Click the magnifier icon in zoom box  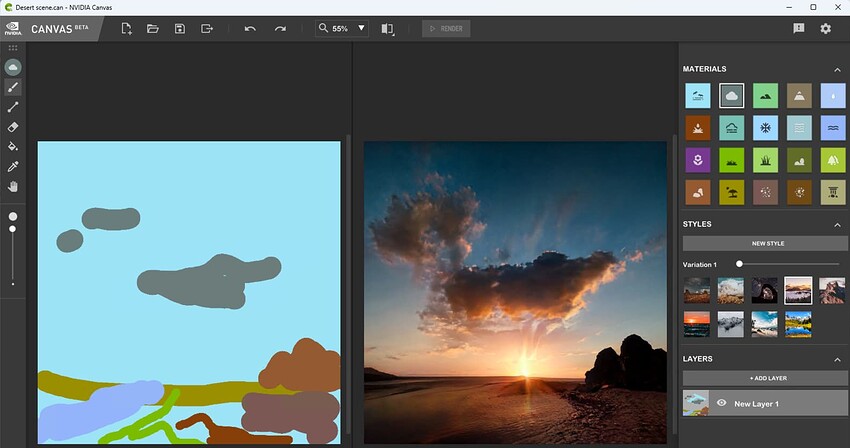tap(323, 28)
